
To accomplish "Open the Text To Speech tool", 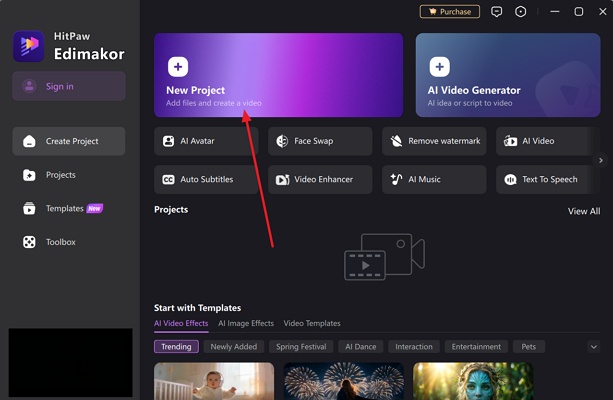I will point(548,180).
